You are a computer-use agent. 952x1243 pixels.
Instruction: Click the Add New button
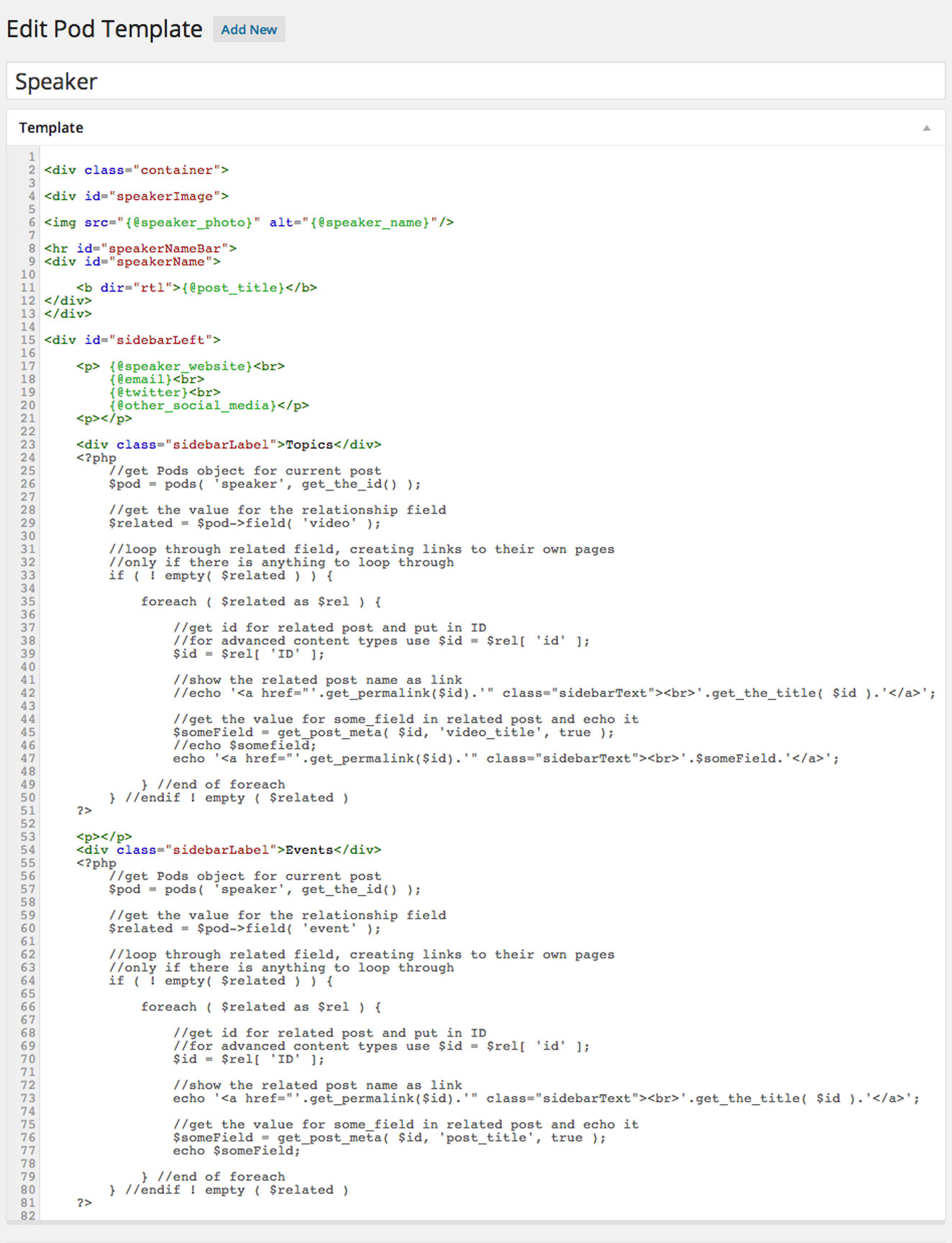(249, 29)
